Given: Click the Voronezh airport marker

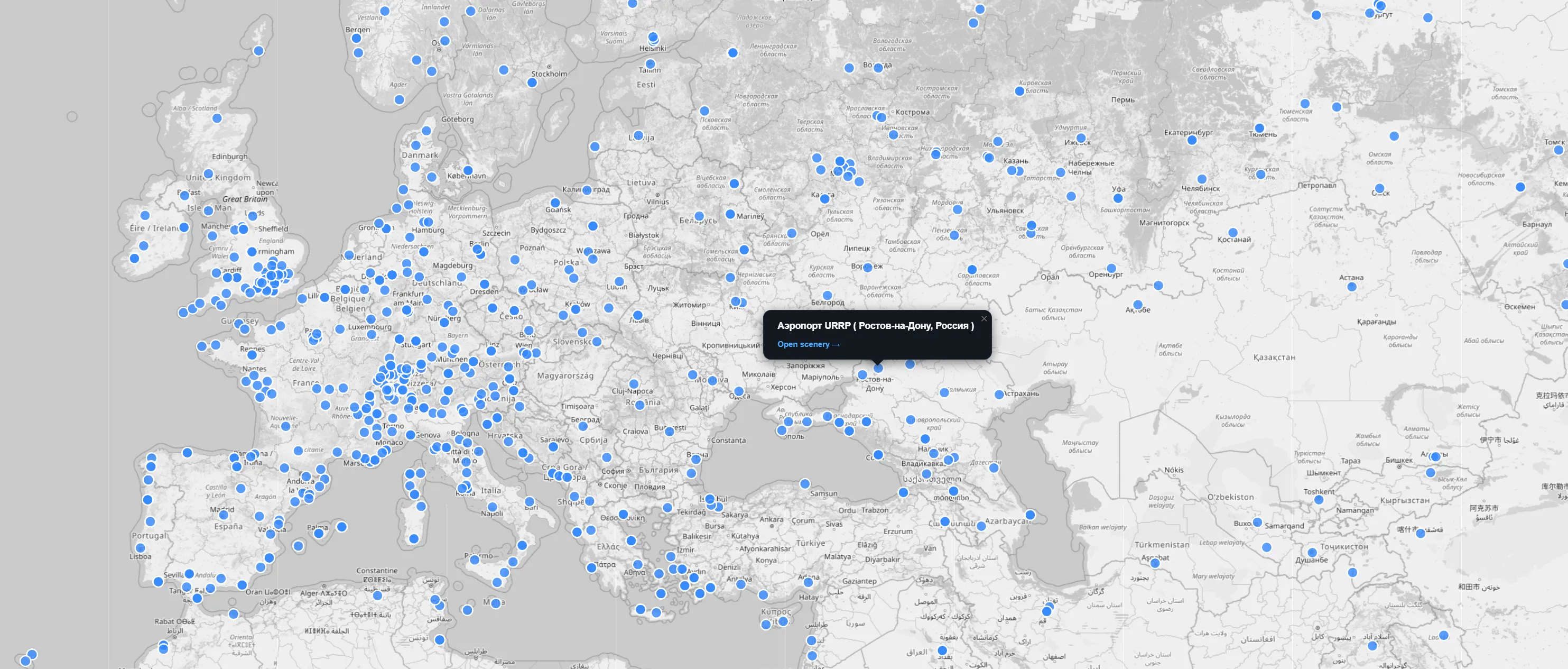Looking at the screenshot, I should coord(867,268).
